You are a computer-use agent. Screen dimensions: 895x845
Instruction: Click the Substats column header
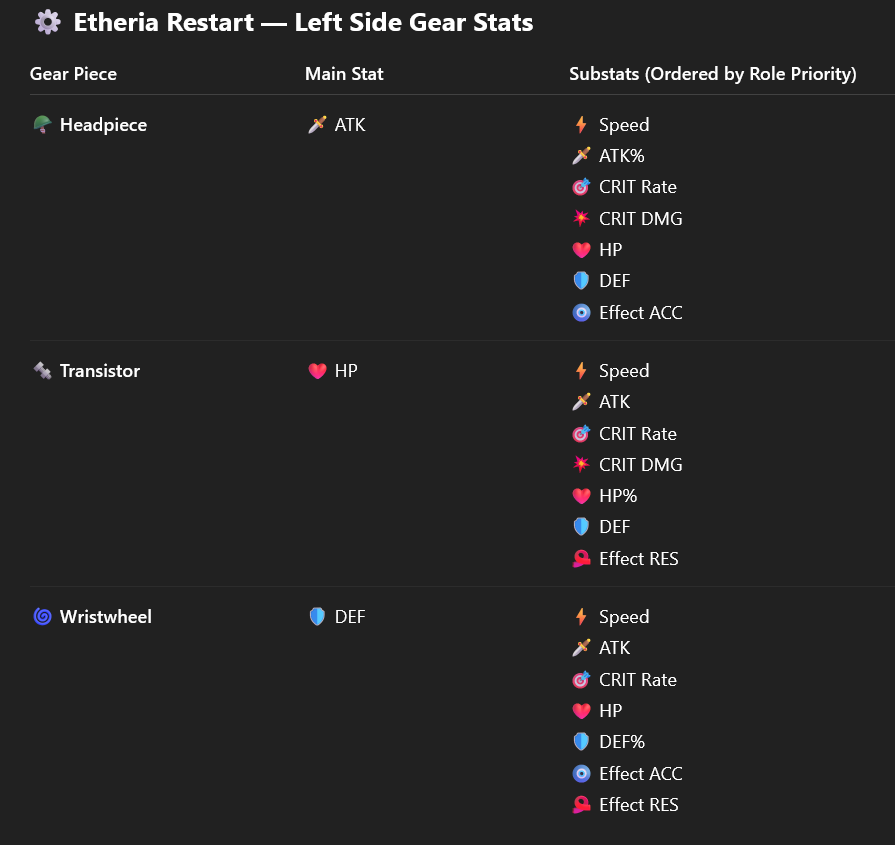coord(713,74)
